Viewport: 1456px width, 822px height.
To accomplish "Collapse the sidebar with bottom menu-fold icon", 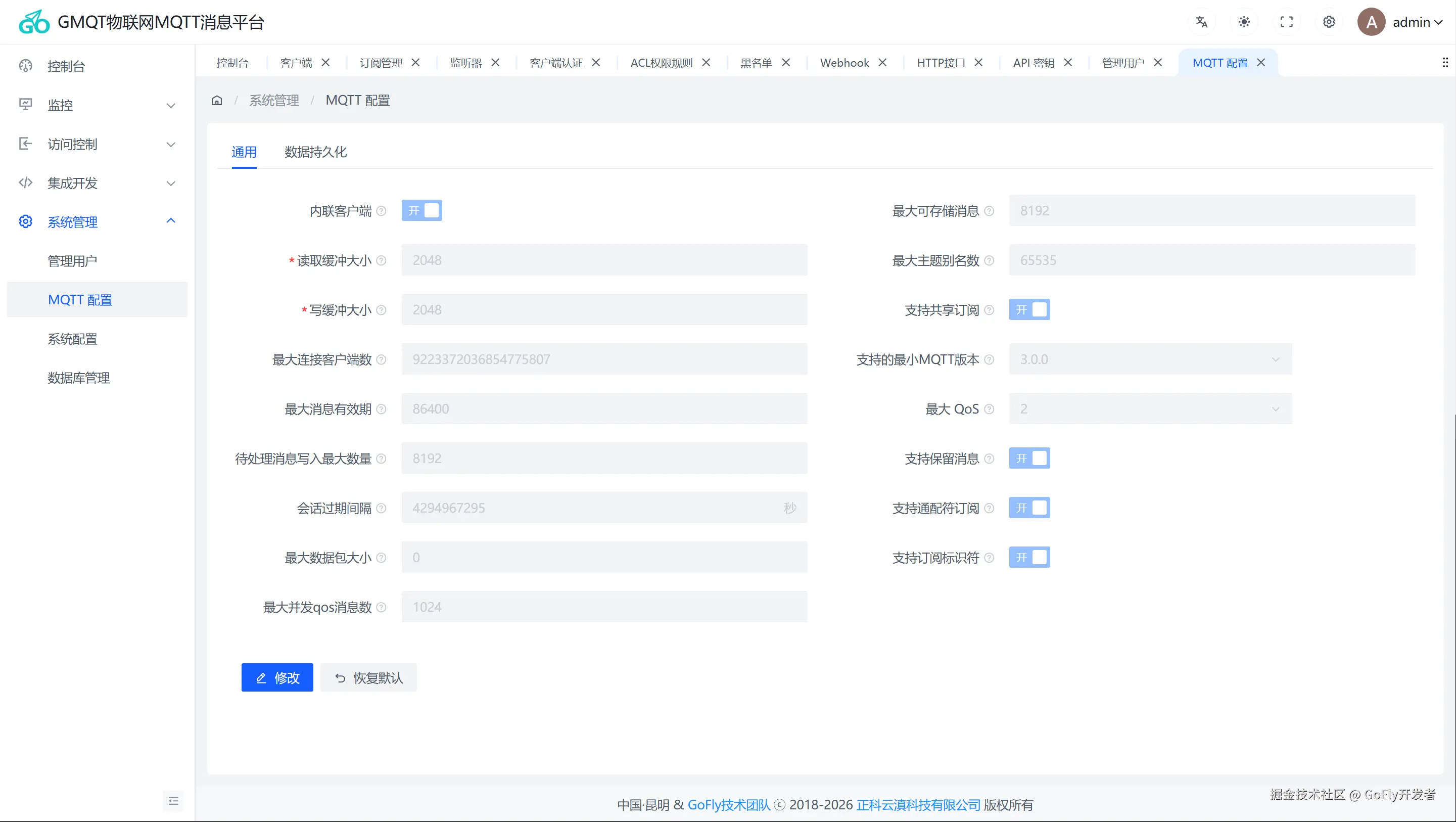I will tap(173, 801).
